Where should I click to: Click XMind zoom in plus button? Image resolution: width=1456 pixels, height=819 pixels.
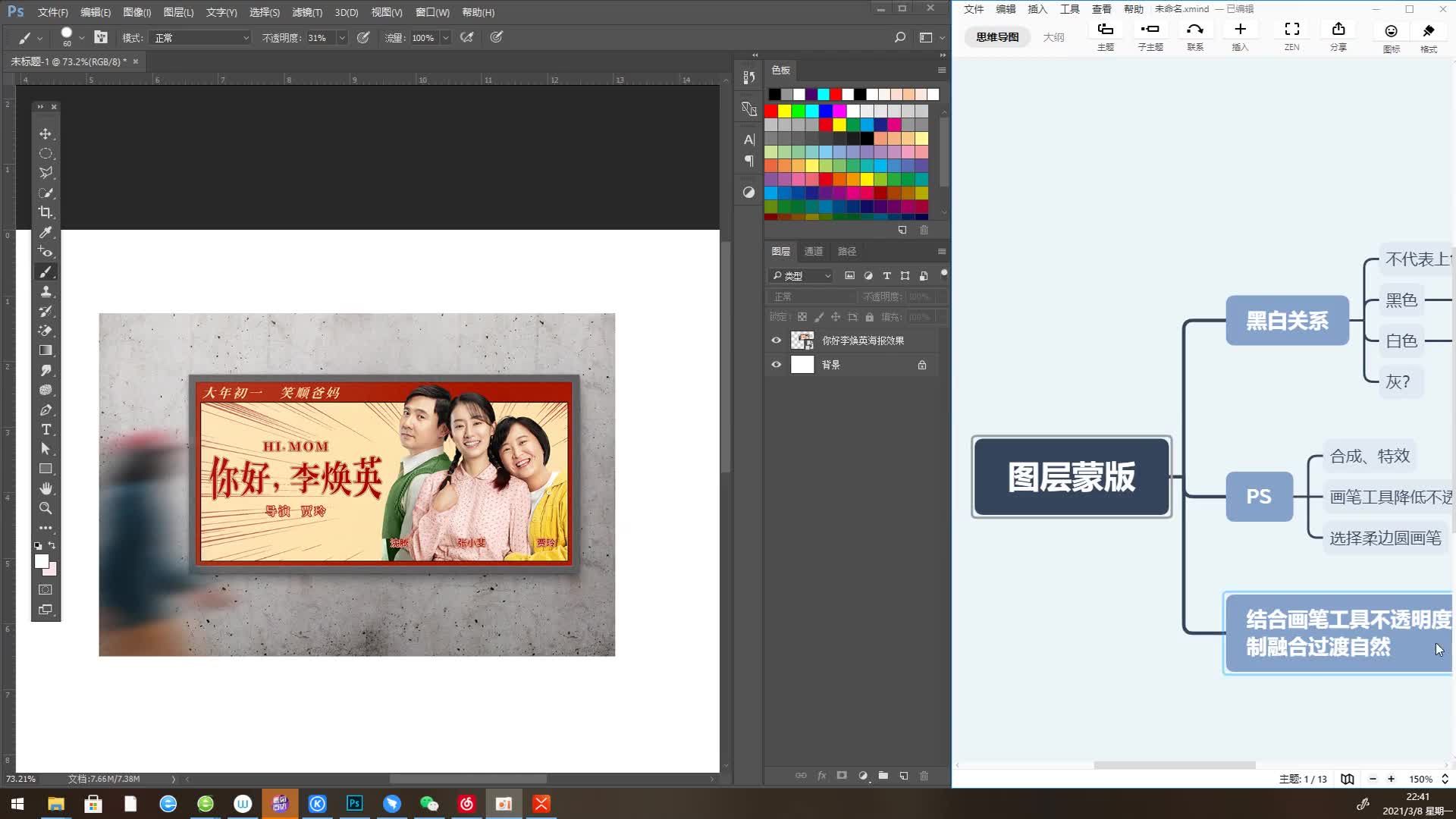click(1391, 779)
